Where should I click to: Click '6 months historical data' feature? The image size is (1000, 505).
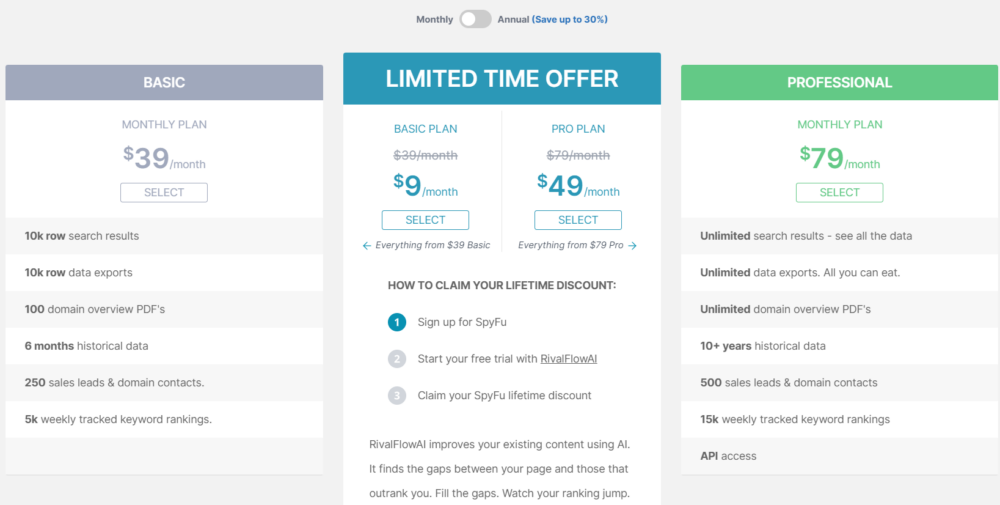[x=164, y=346]
